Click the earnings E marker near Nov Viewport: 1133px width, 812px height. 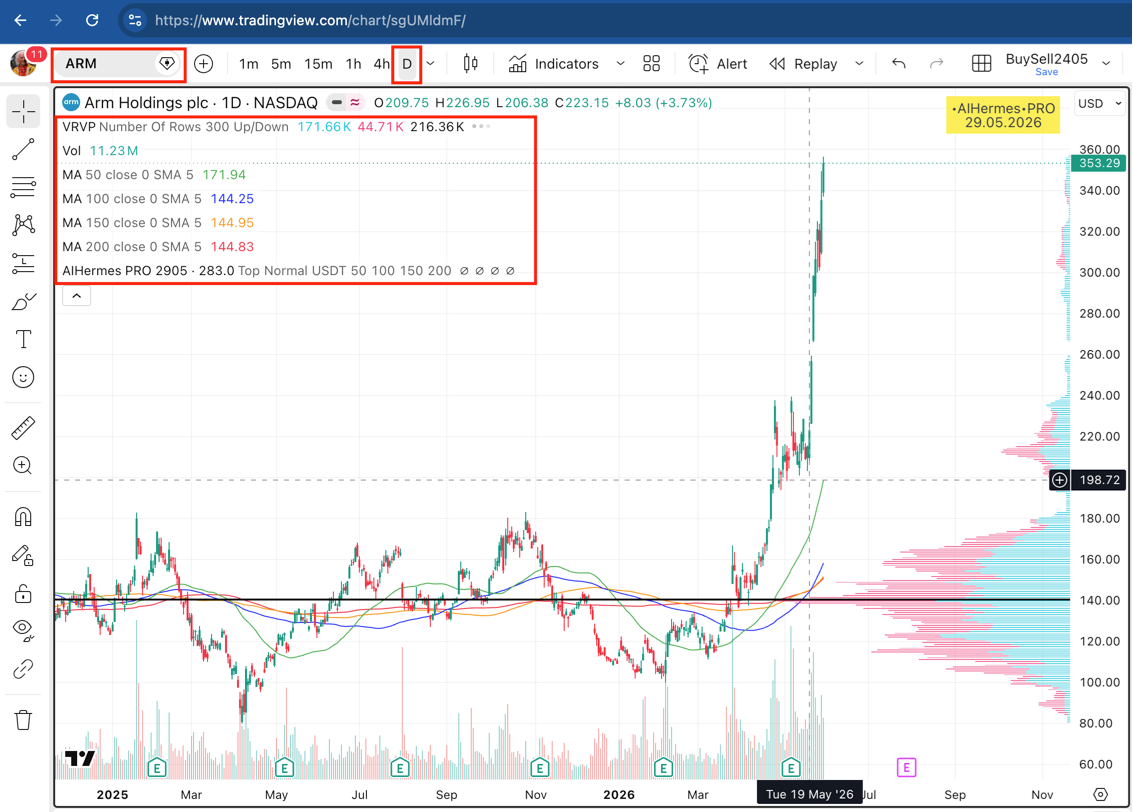coord(539,767)
